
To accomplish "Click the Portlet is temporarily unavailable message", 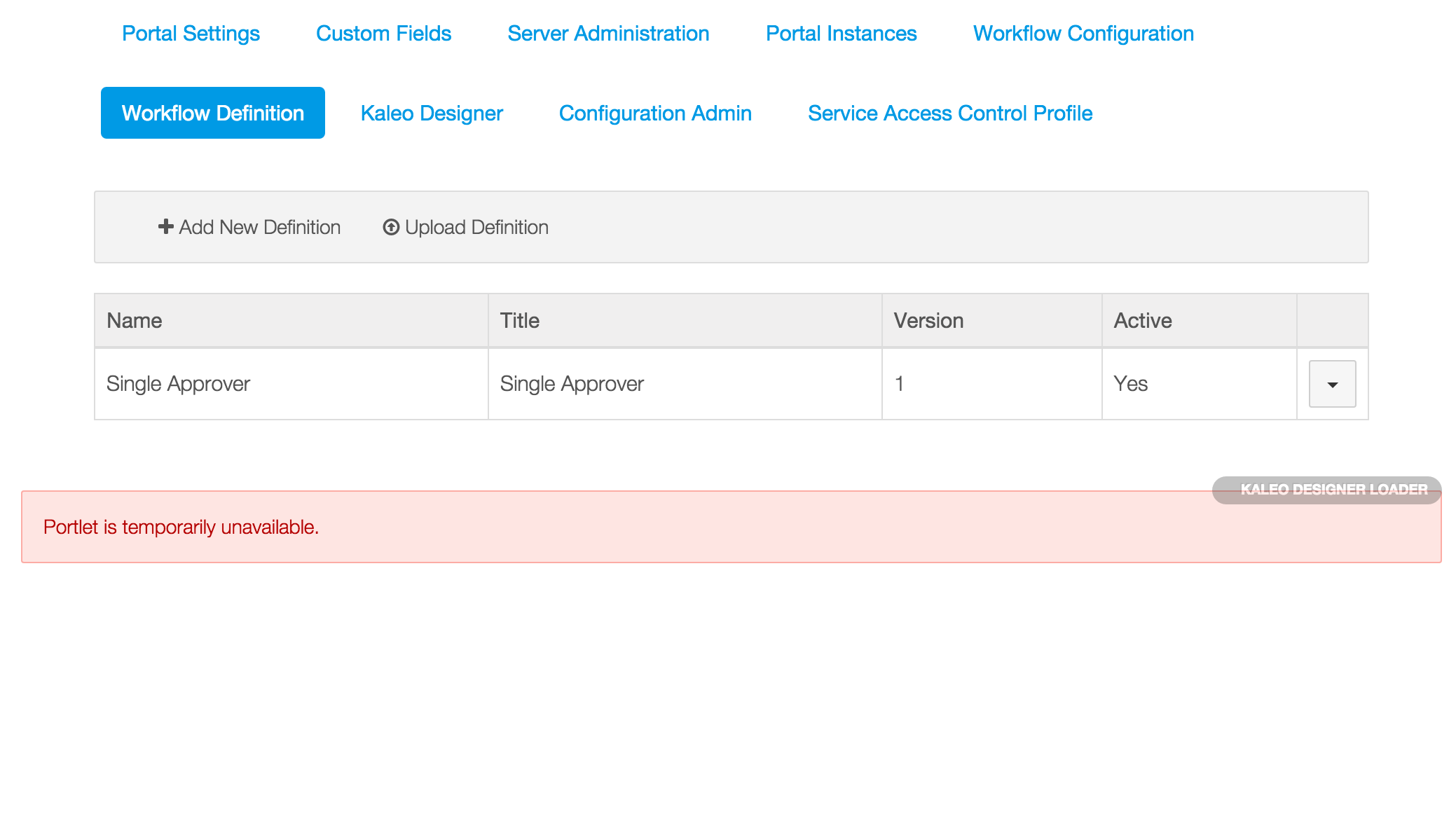I will pos(181,527).
